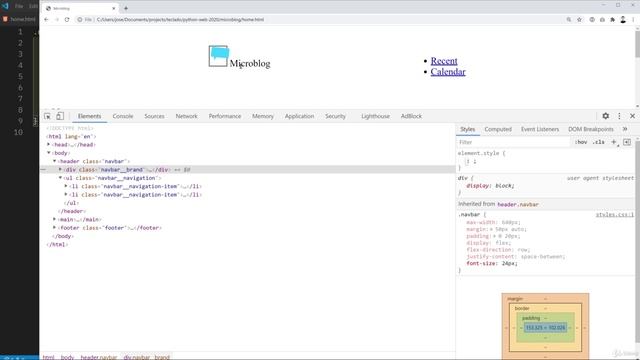Select the inspect element picker icon

47,116
